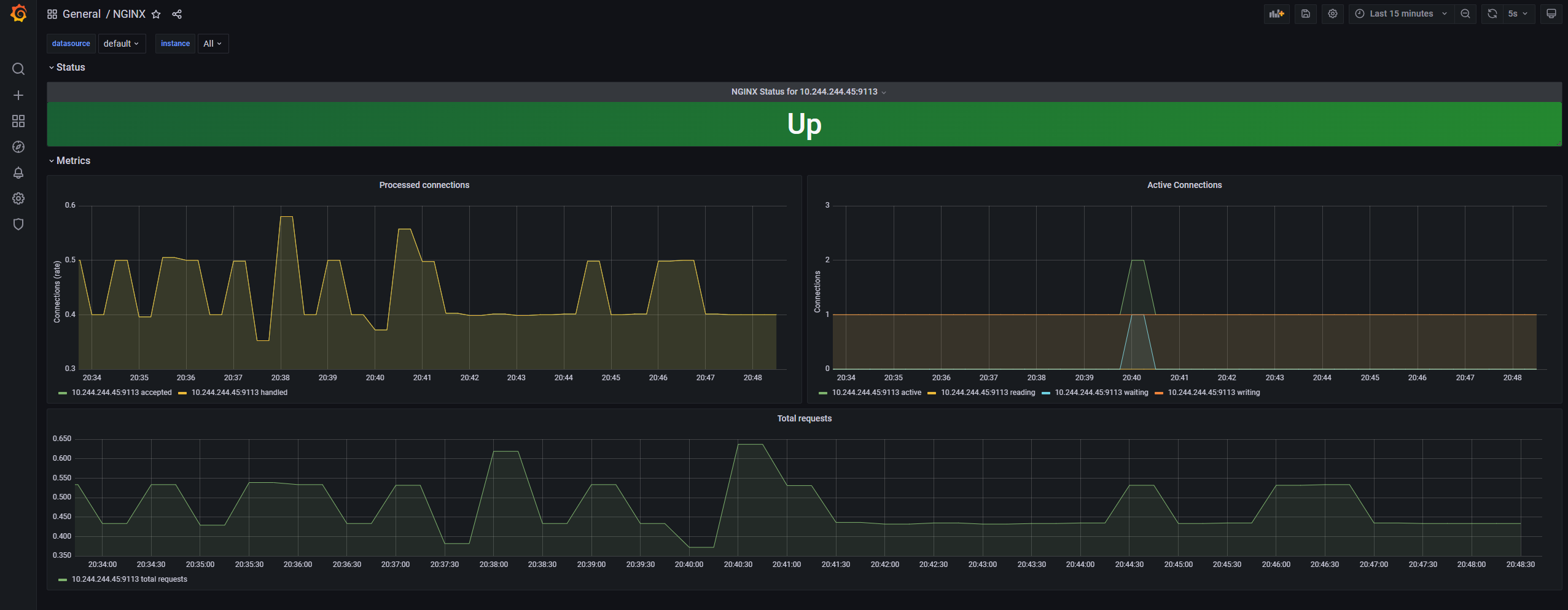Click the datasource variable label

[x=71, y=44]
